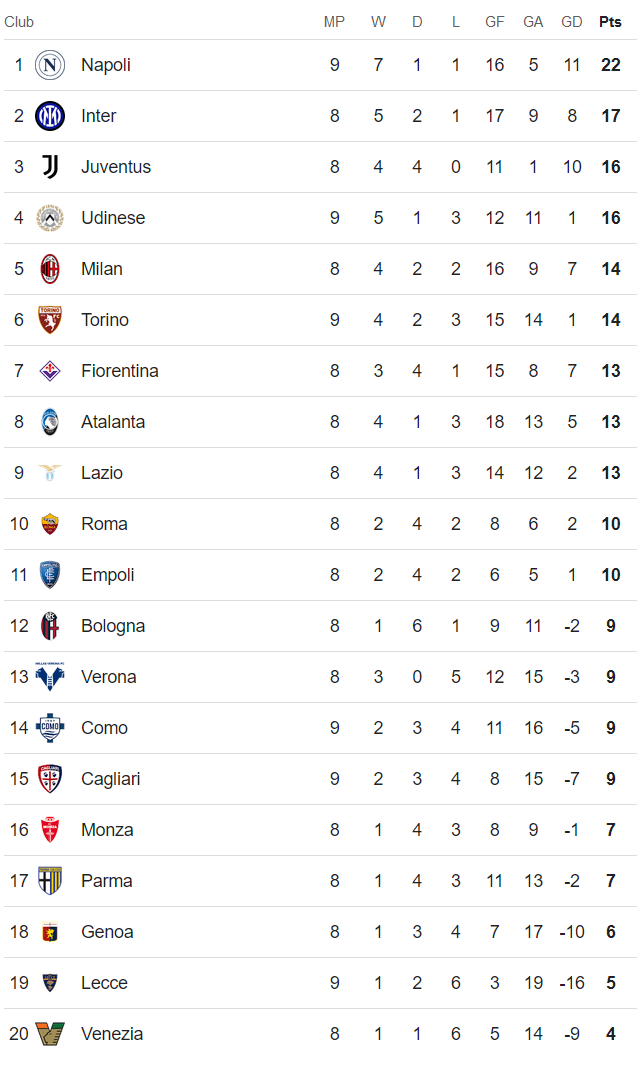Click the Fiorentina logo icon

pos(50,371)
